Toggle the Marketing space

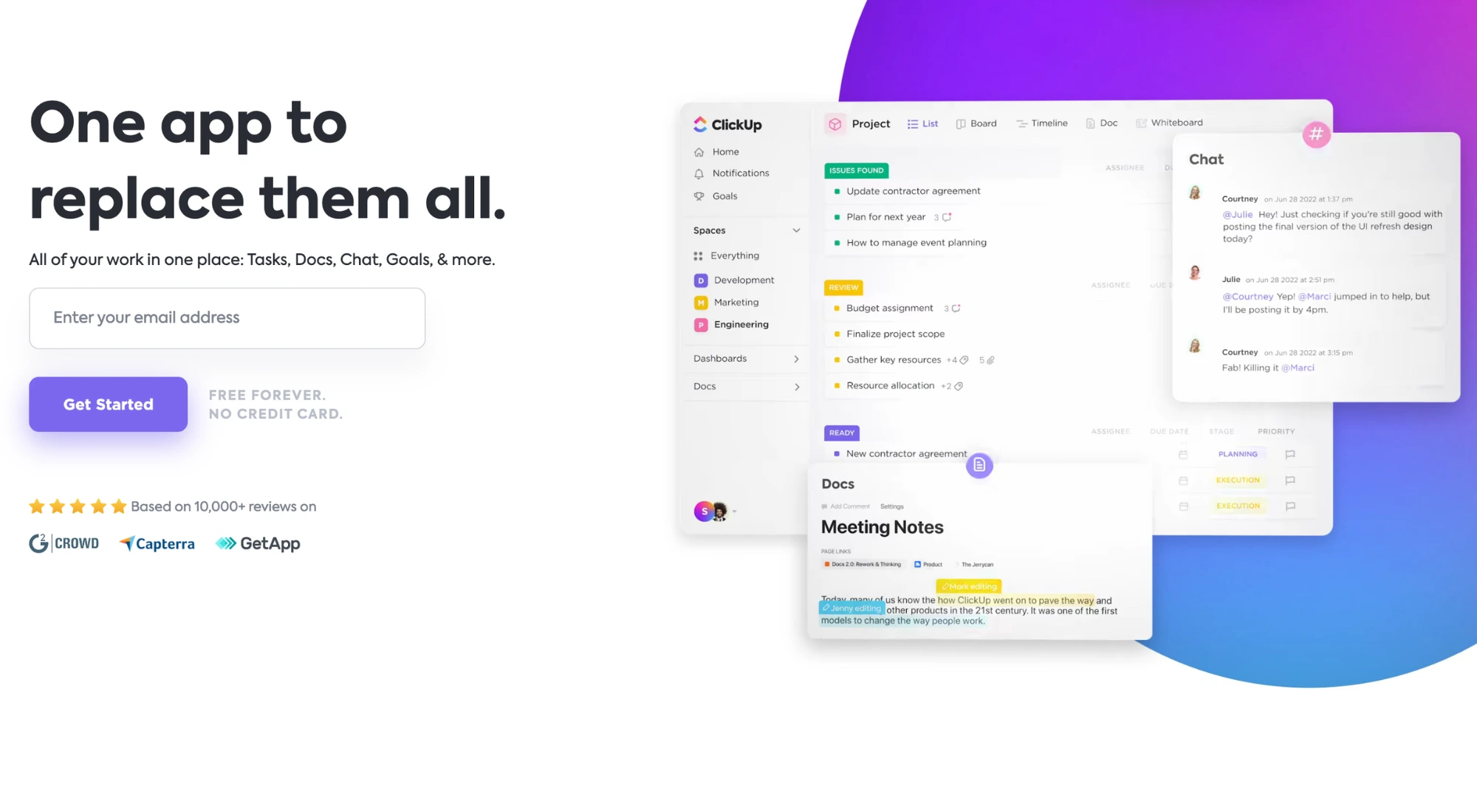(736, 302)
